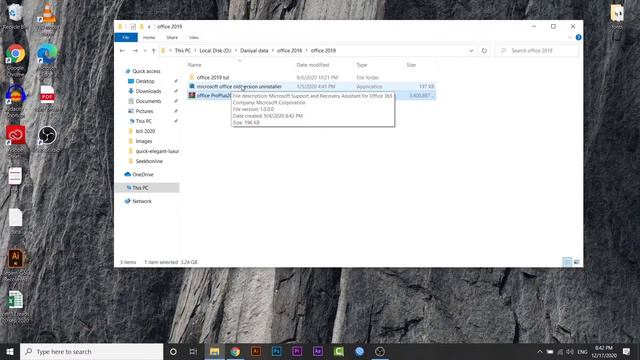
Task: Open Quick Access Toolbar customize dropdown
Action: click(149, 27)
